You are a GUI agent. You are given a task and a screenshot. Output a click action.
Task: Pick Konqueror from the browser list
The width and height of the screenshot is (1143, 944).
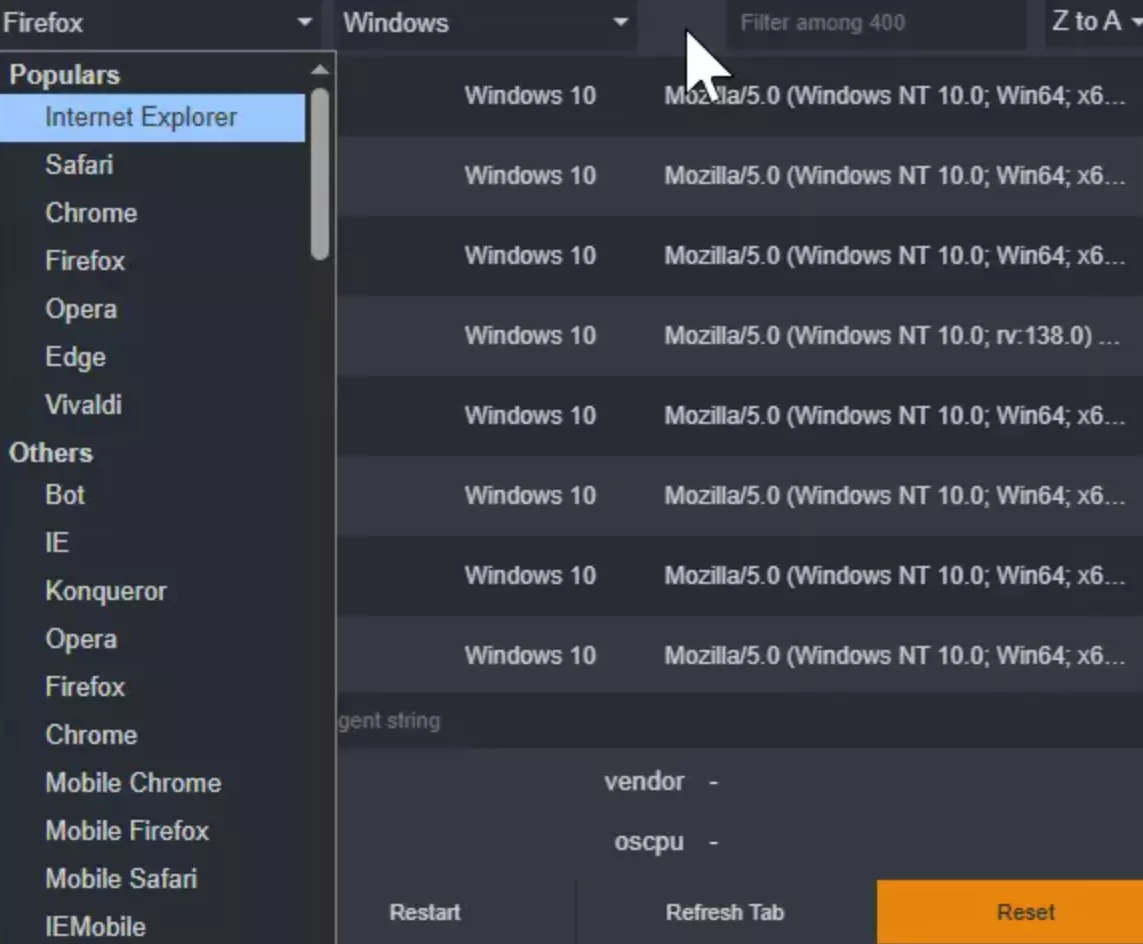(x=152, y=591)
